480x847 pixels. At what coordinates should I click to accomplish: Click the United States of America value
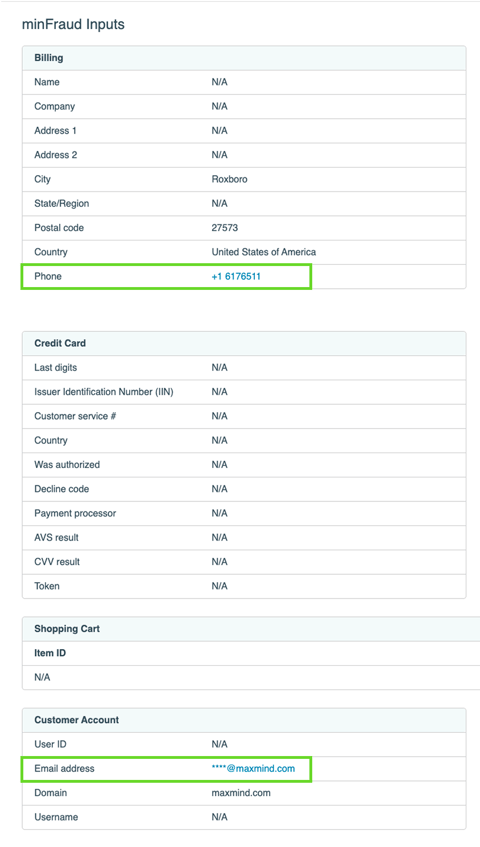[263, 252]
